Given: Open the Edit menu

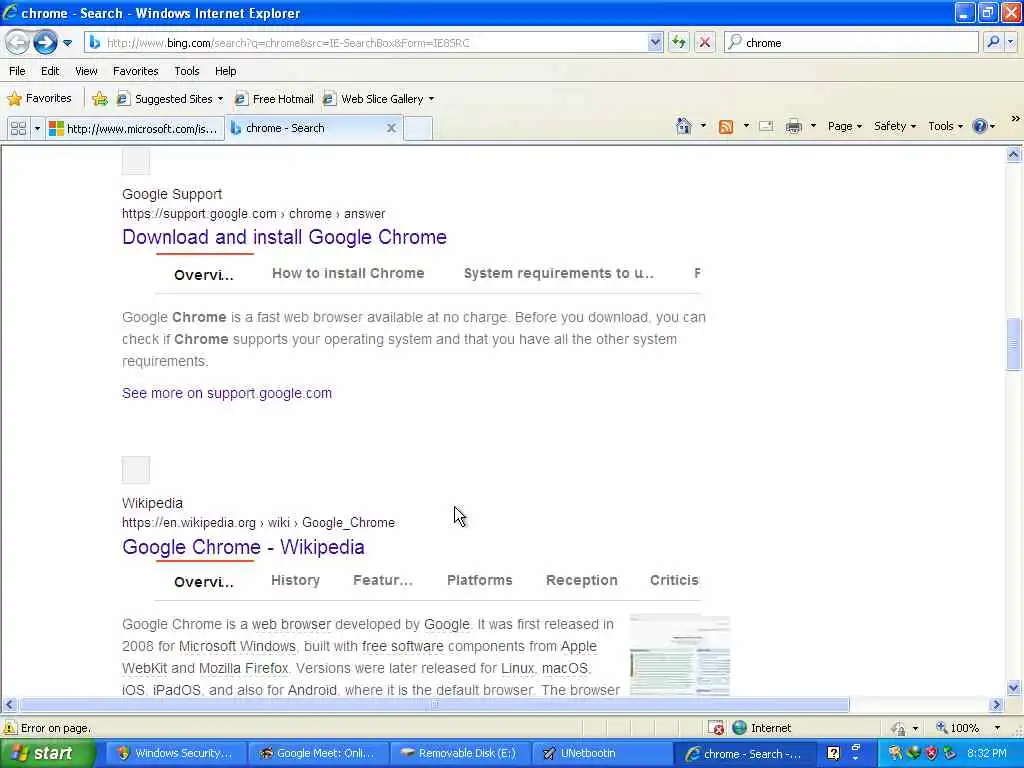Looking at the screenshot, I should click(50, 71).
